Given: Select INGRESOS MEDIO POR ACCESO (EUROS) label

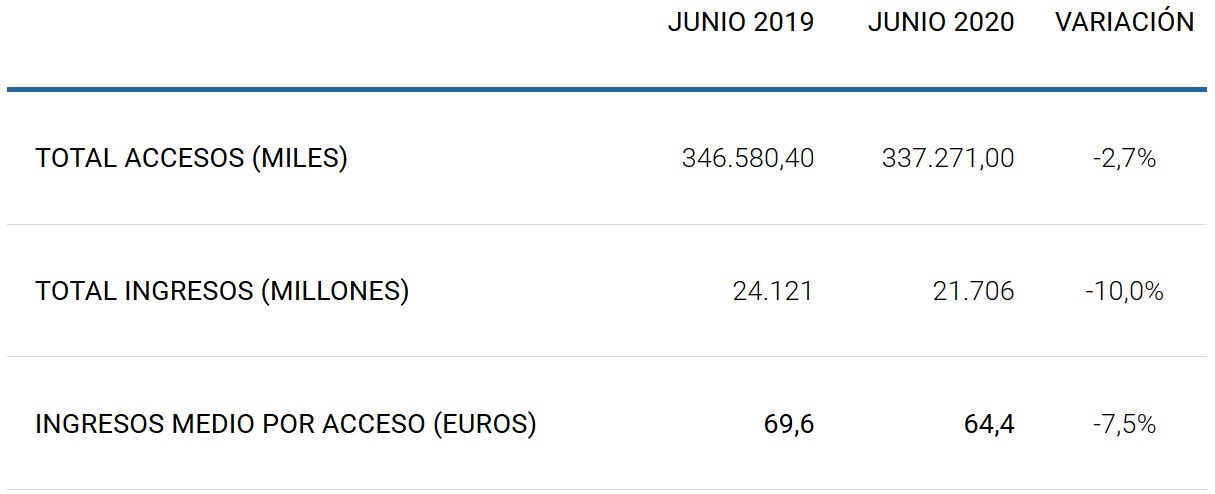Looking at the screenshot, I should (x=286, y=424).
